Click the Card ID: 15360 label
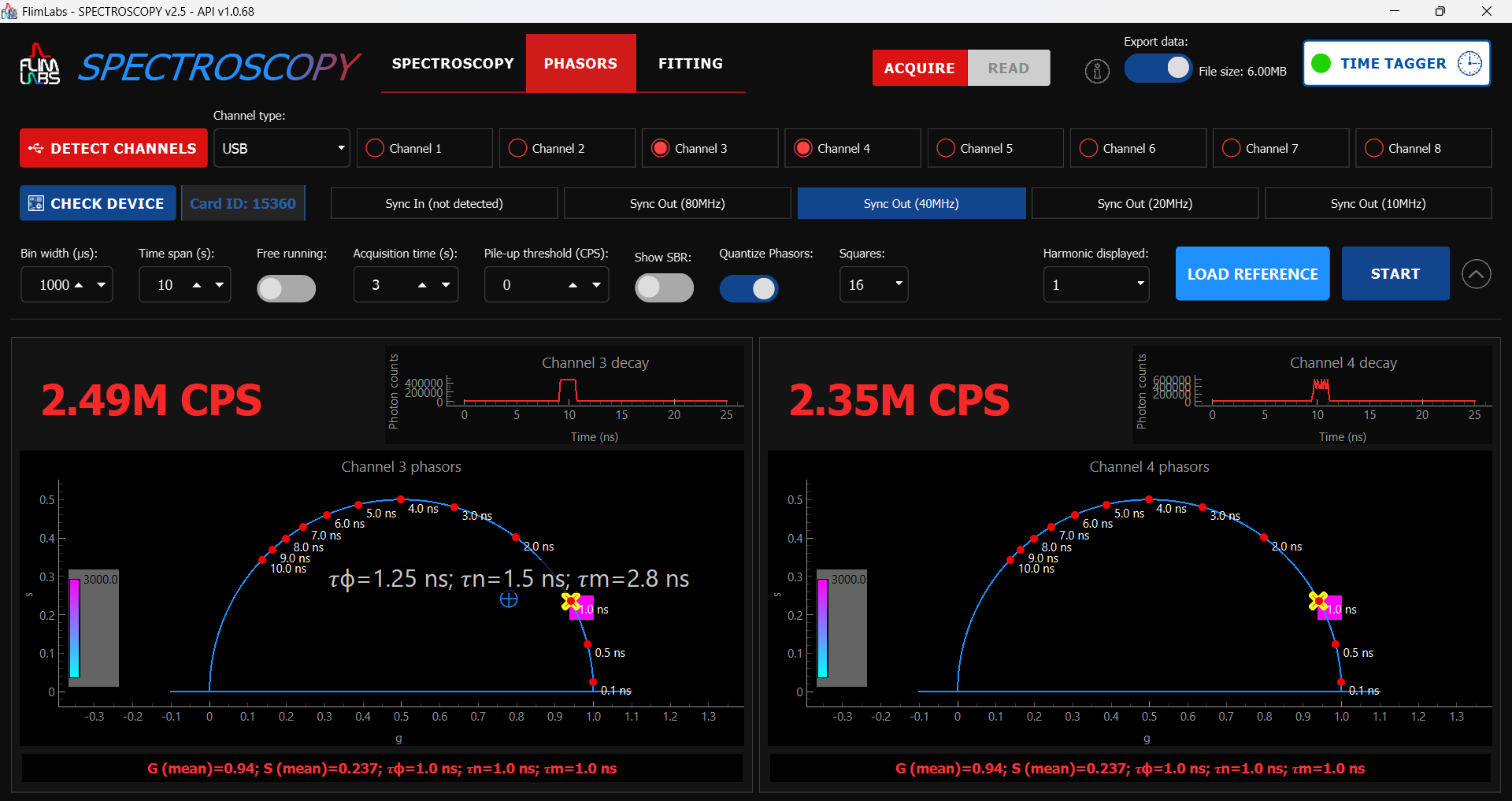 click(x=243, y=203)
